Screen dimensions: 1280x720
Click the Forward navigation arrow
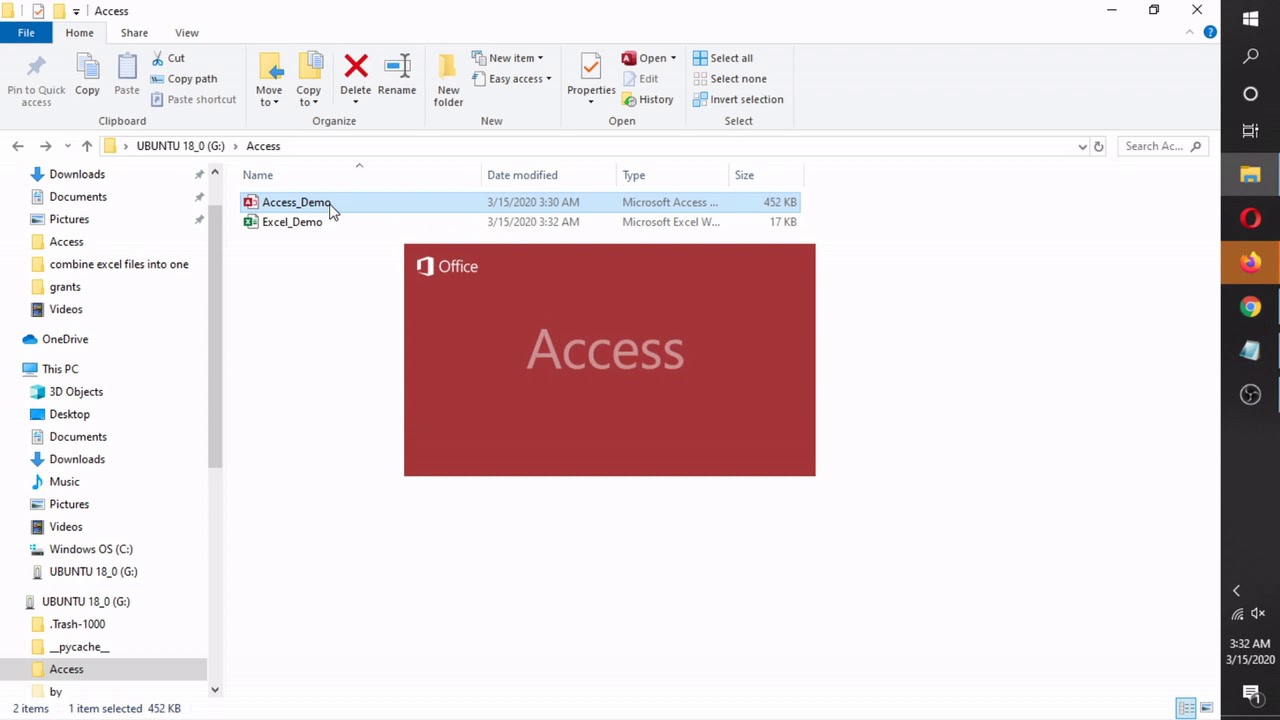(x=45, y=146)
